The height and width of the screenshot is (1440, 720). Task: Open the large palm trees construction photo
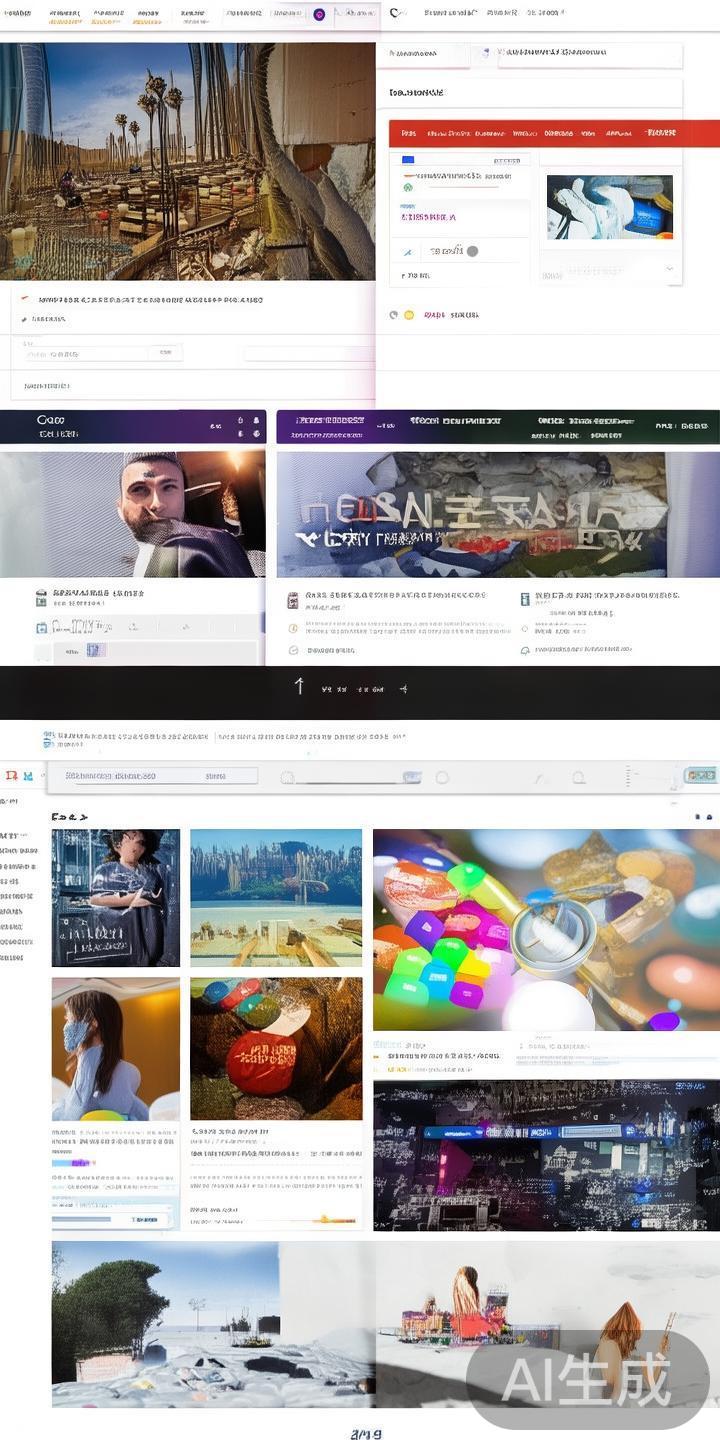pyautogui.click(x=187, y=161)
